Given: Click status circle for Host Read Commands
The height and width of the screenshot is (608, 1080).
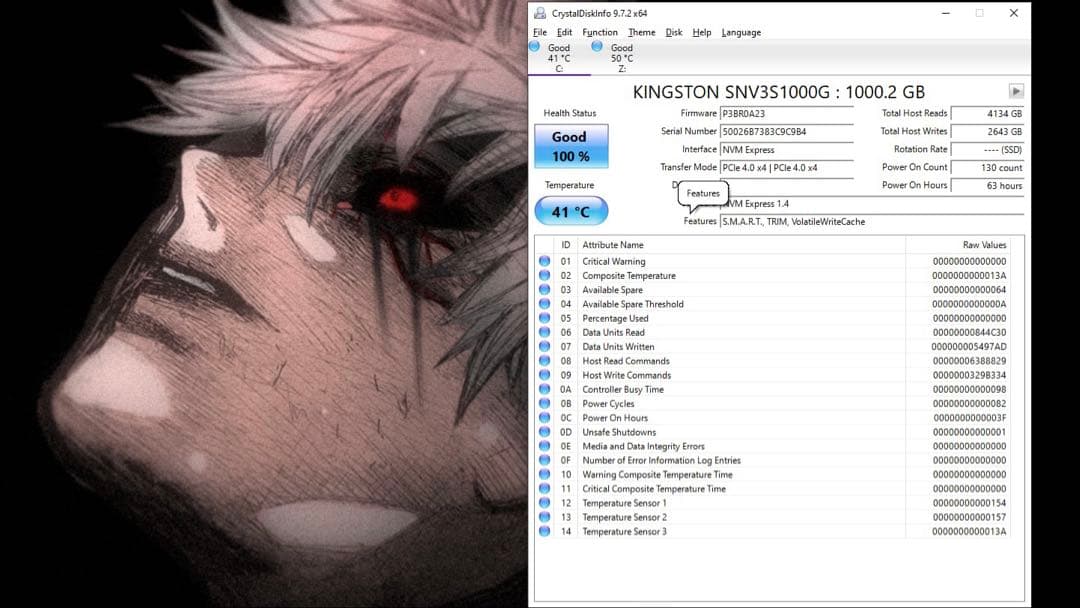Looking at the screenshot, I should coord(544,361).
